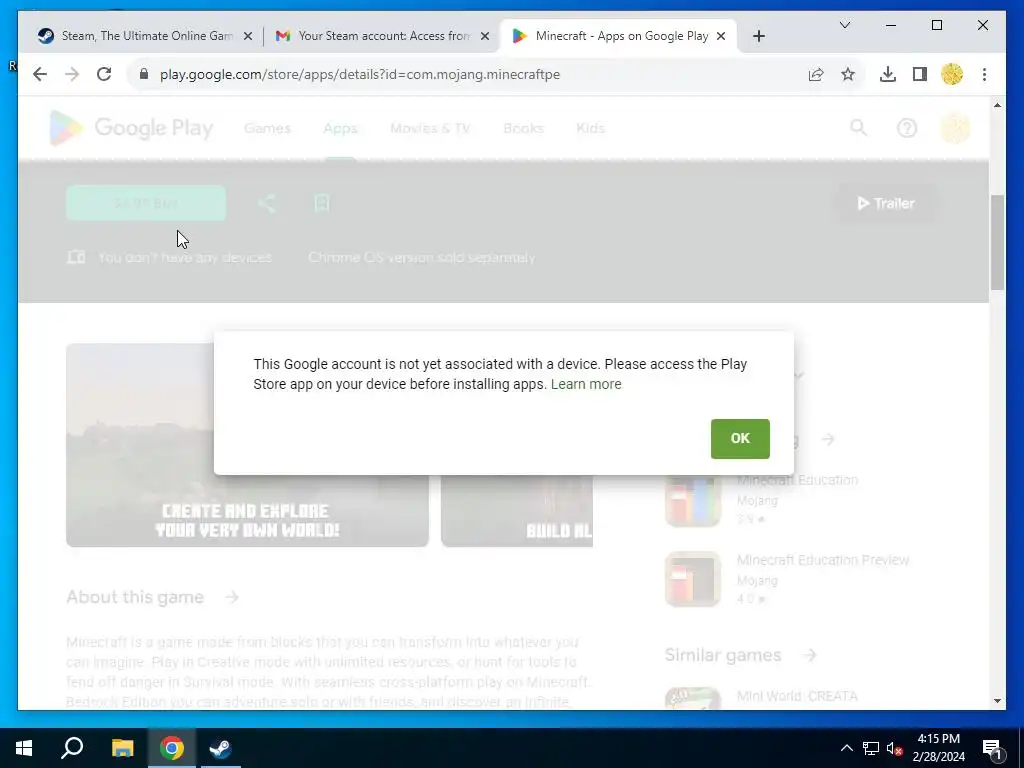The width and height of the screenshot is (1024, 768).
Task: Go forward in browser history
Action: click(x=72, y=74)
